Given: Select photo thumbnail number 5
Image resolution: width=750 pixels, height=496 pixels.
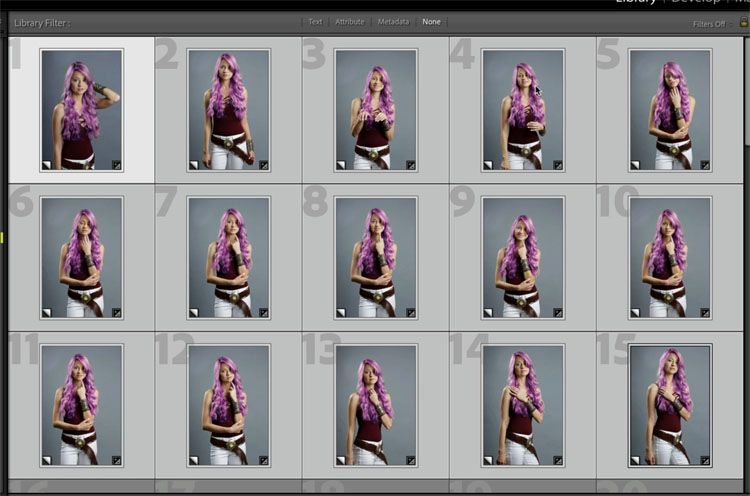Looking at the screenshot, I should point(670,110).
